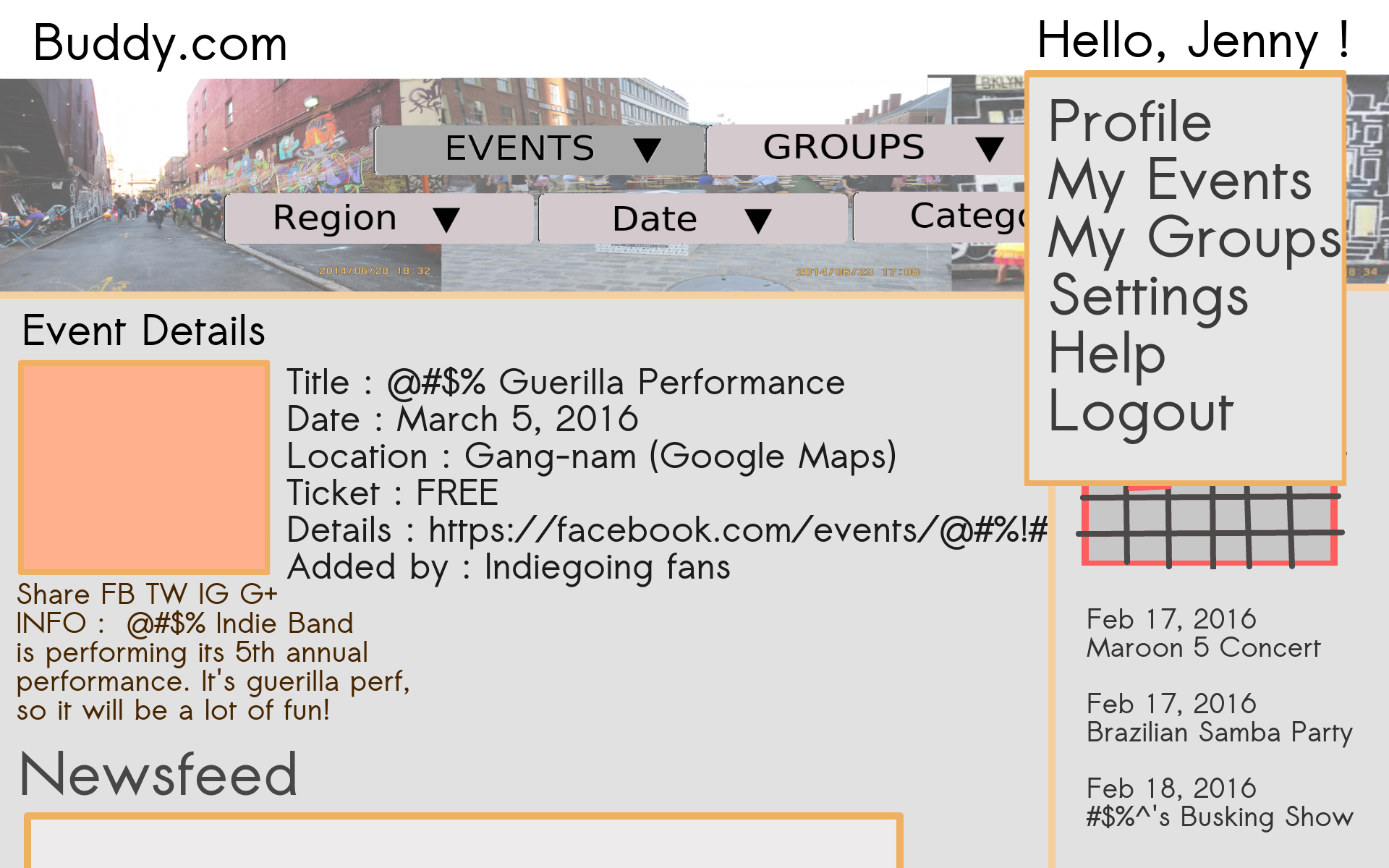Click Hello, Jenny greeting to toggle menu
This screenshot has width=1389, height=868.
pyautogui.click(x=1192, y=41)
